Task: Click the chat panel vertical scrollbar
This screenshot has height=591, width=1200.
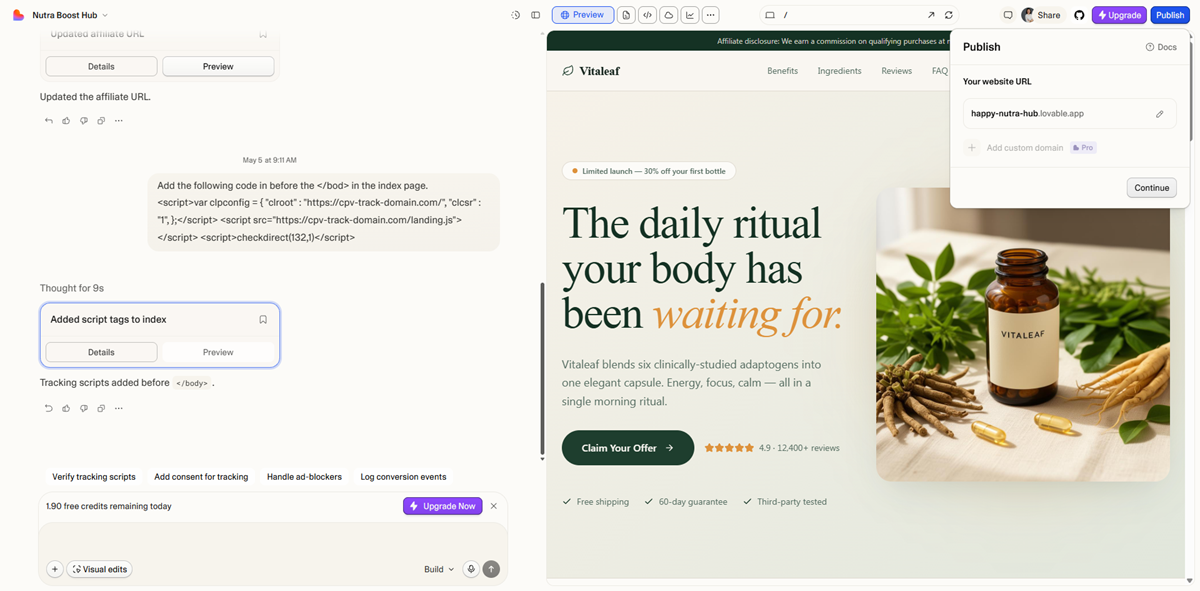Action: [542, 370]
